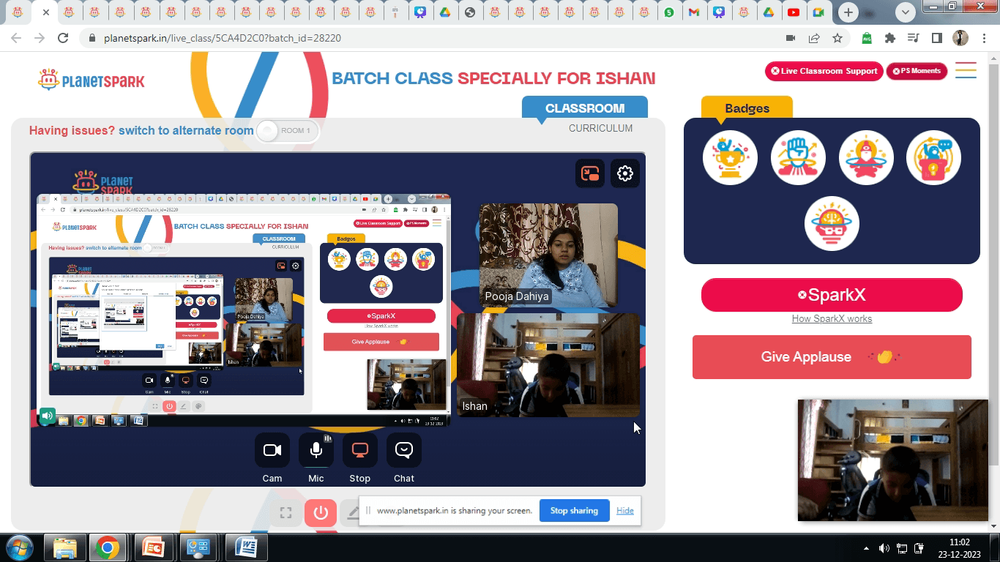The image size is (1000, 562).
Task: Click the picture-in-picture layout icon
Action: coord(590,174)
